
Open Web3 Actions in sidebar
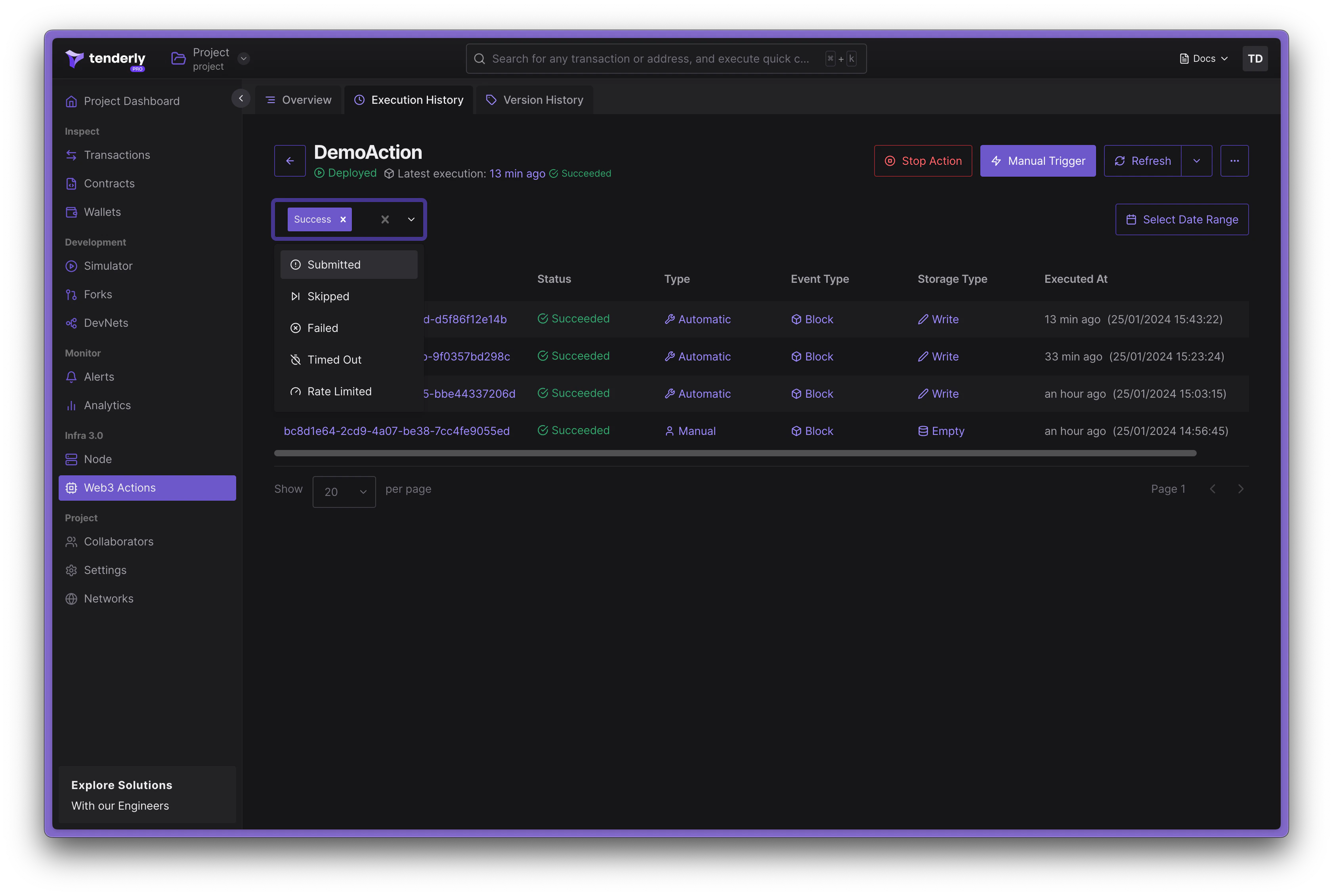[147, 488]
